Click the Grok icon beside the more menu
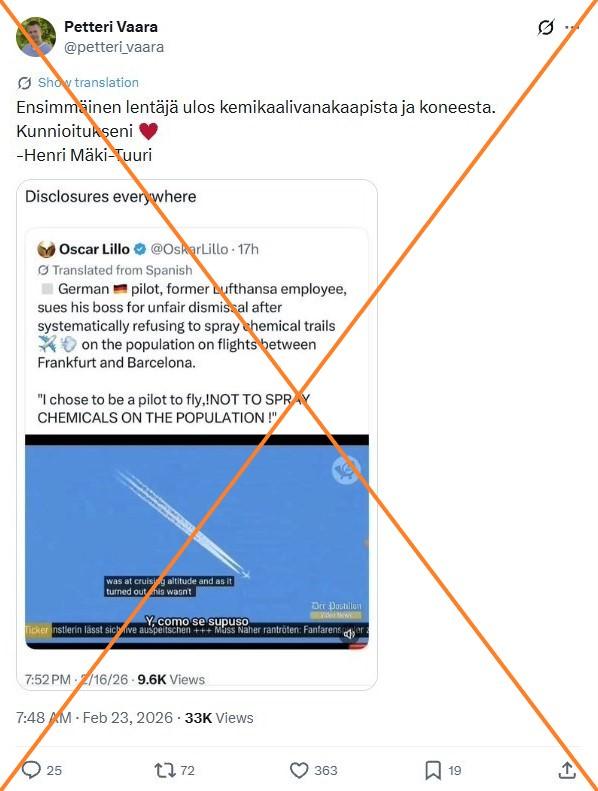The image size is (598, 791). (546, 27)
